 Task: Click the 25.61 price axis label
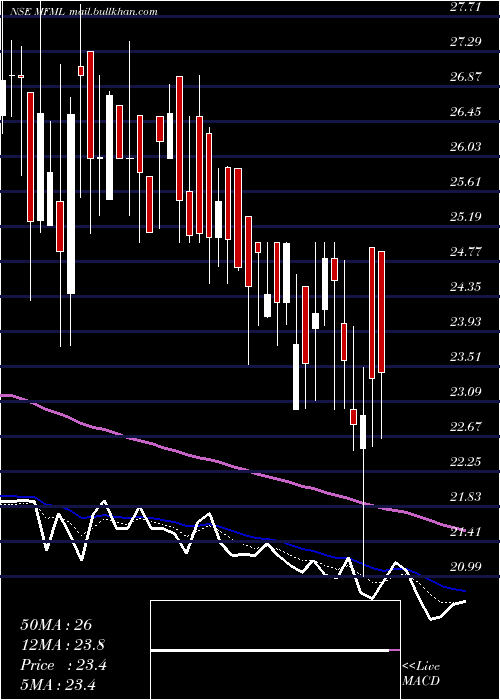coord(466,182)
